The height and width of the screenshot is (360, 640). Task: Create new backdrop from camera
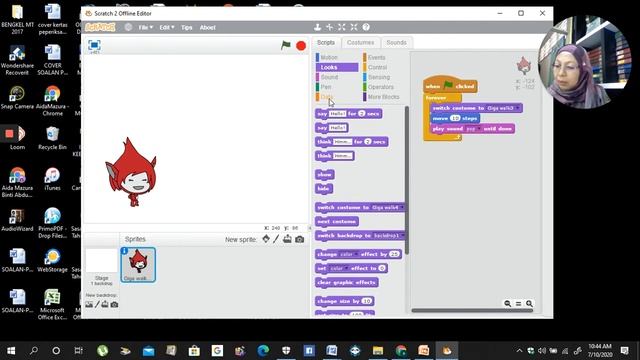pyautogui.click(x=114, y=304)
